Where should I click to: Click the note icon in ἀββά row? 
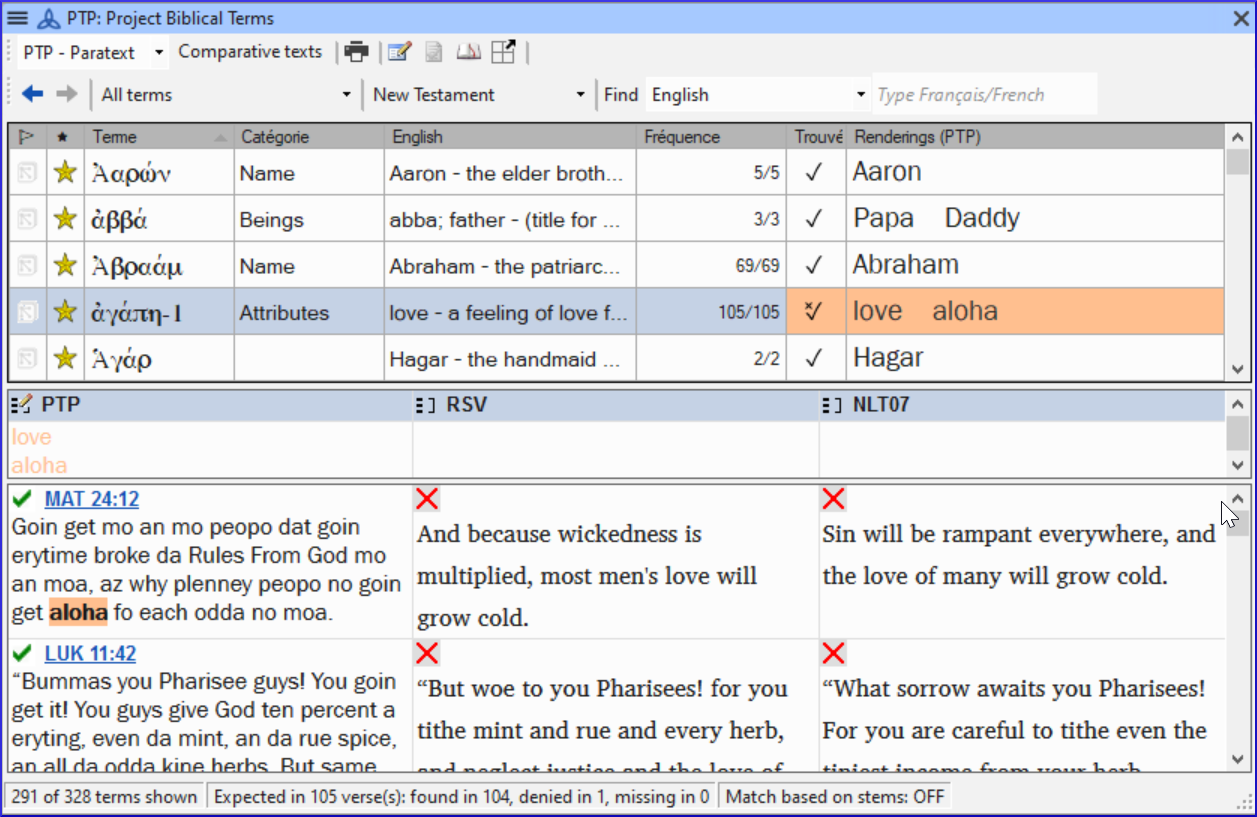(28, 219)
